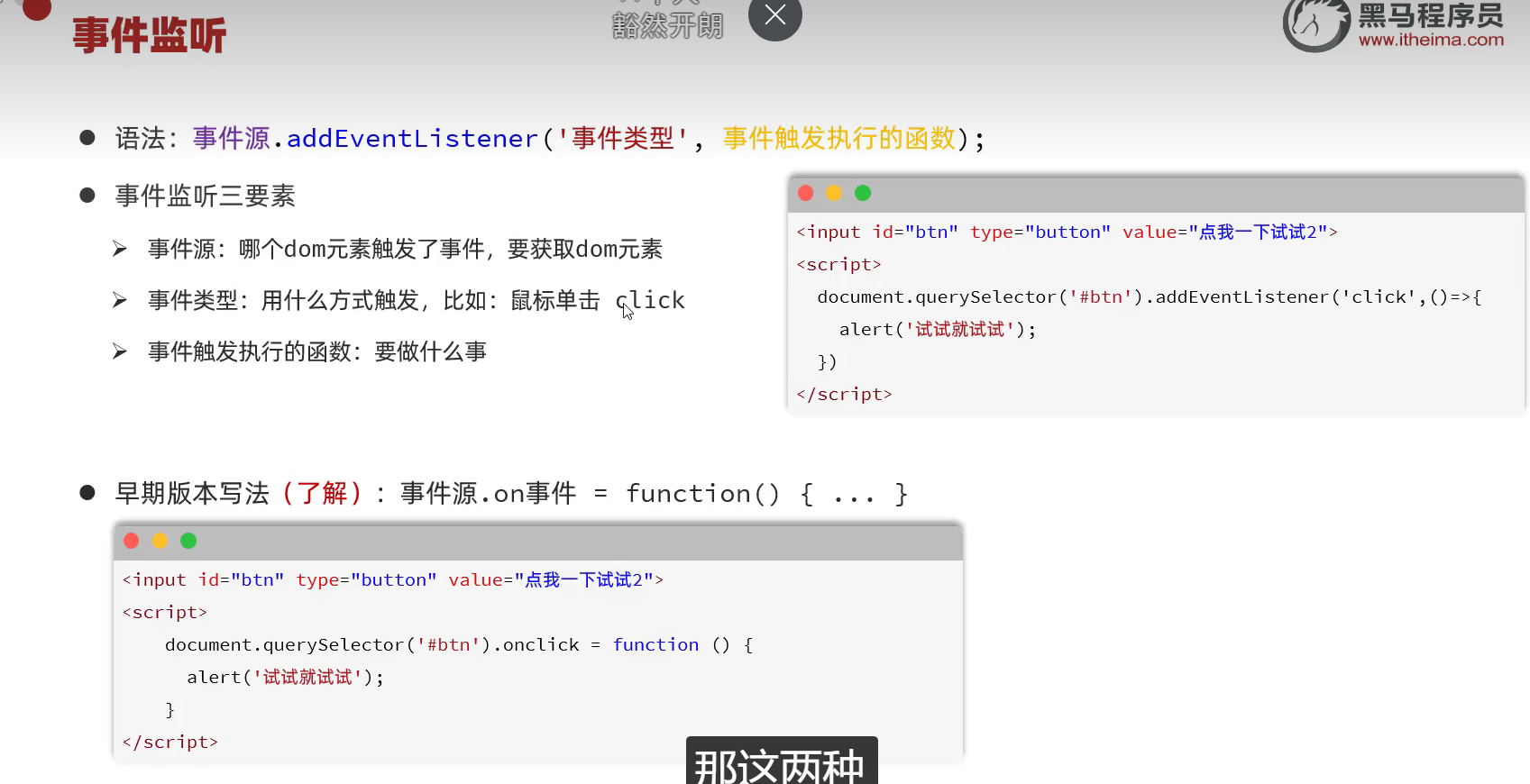The height and width of the screenshot is (784, 1530).
Task: Click the alert line in upper code window
Action: click(x=938, y=330)
